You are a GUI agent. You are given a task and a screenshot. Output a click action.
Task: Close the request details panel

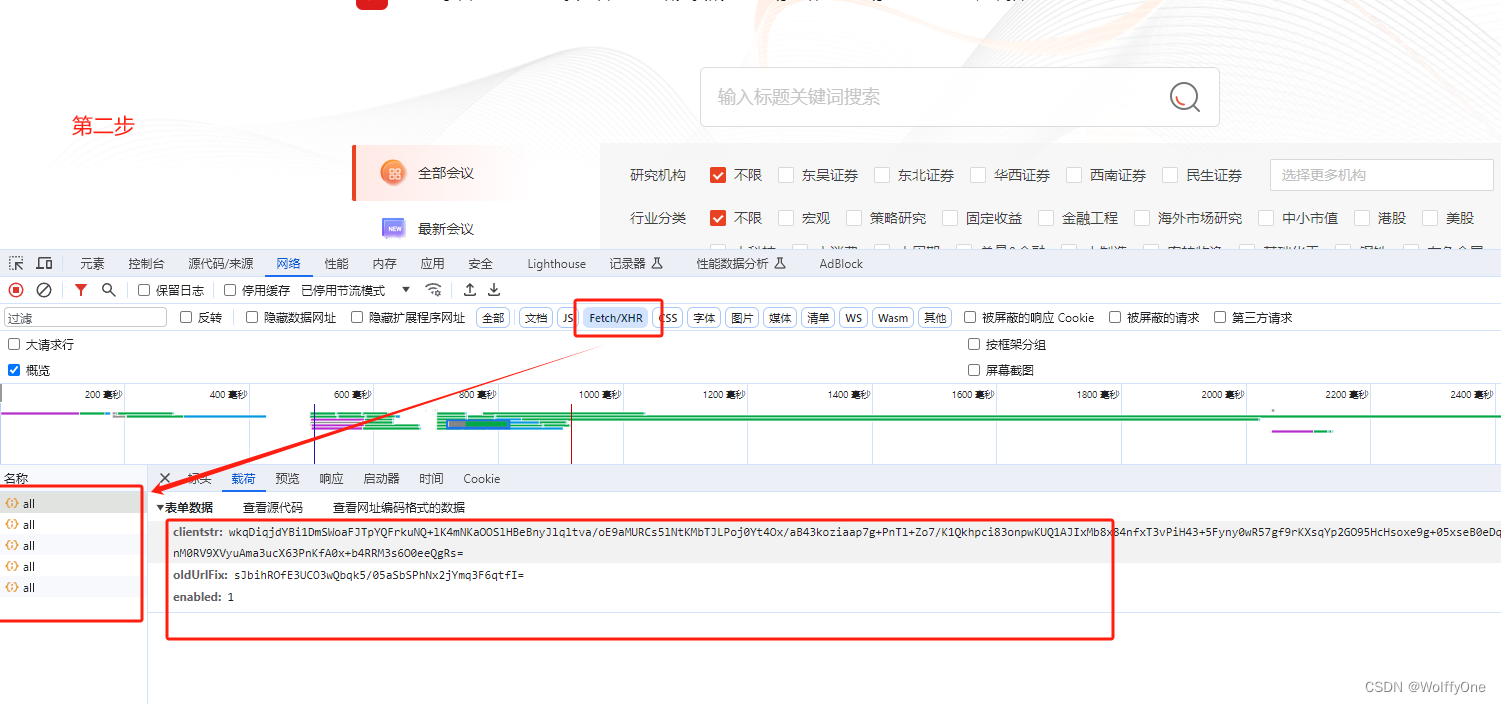click(165, 479)
